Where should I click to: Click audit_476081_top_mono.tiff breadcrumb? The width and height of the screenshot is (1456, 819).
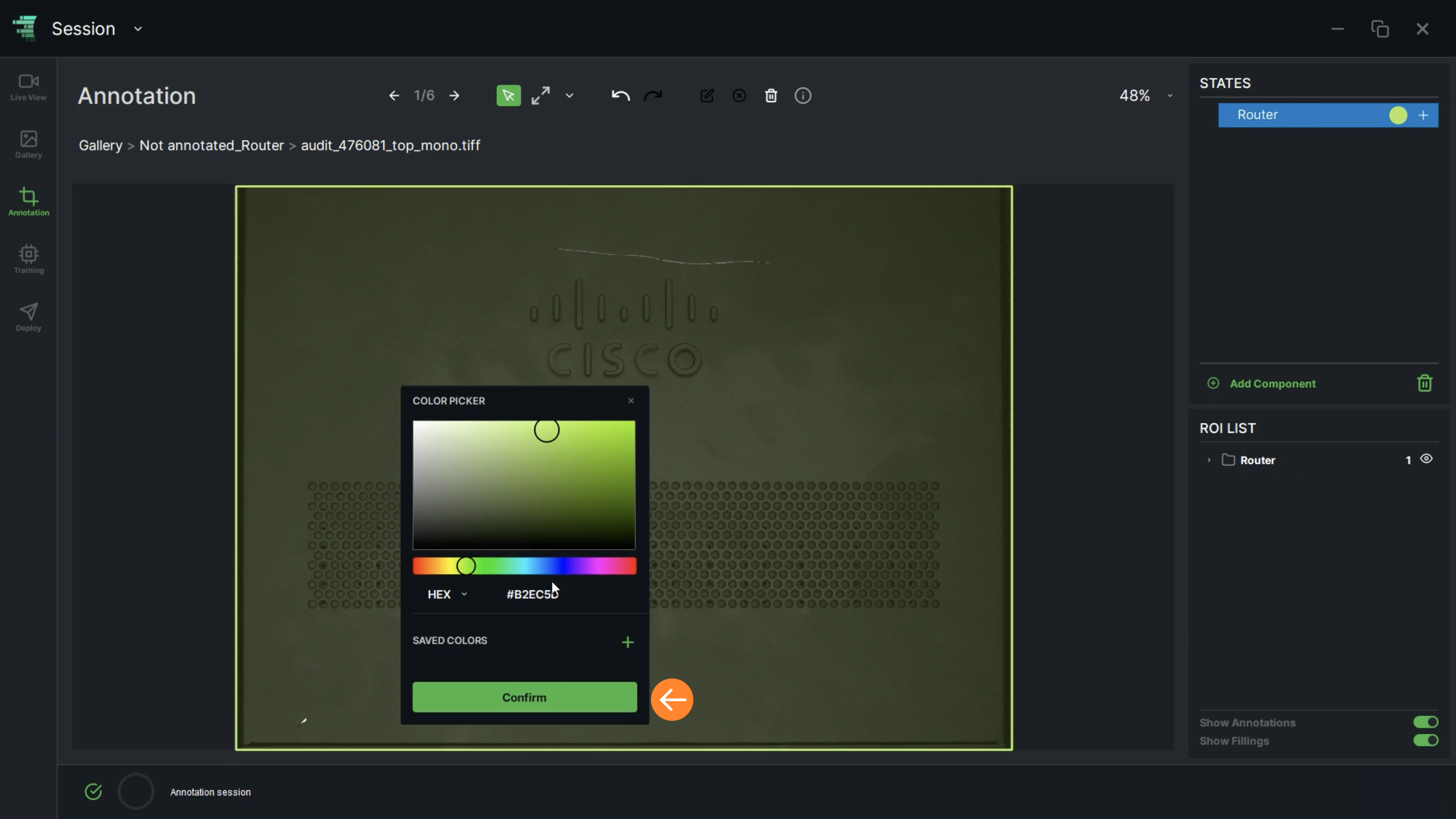tap(390, 146)
